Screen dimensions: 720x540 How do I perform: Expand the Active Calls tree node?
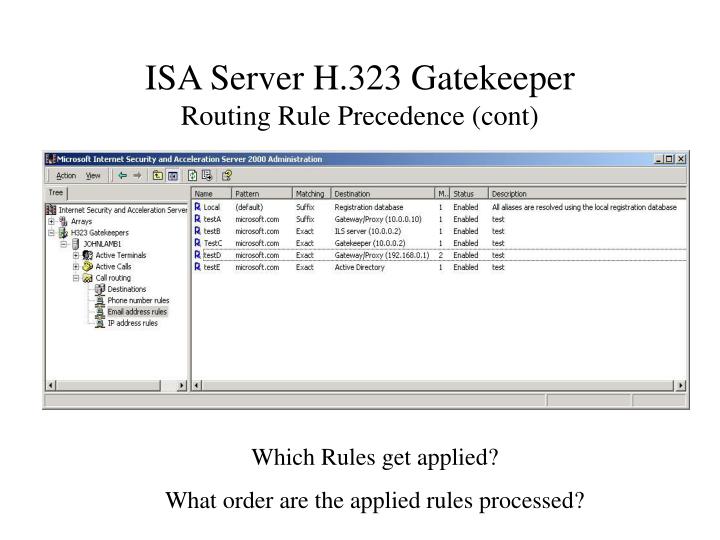(76, 267)
